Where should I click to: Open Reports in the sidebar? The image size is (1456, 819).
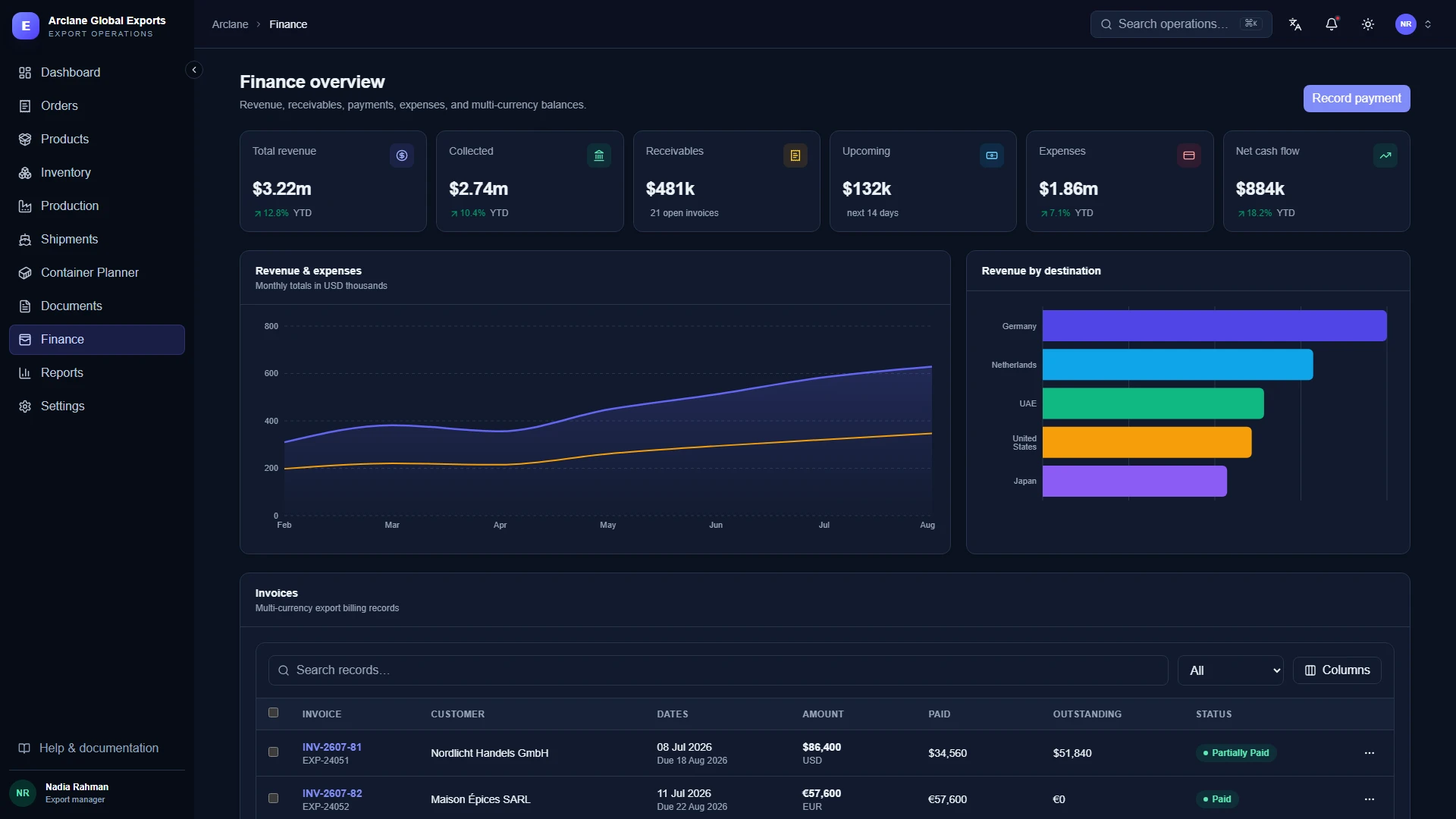97,373
